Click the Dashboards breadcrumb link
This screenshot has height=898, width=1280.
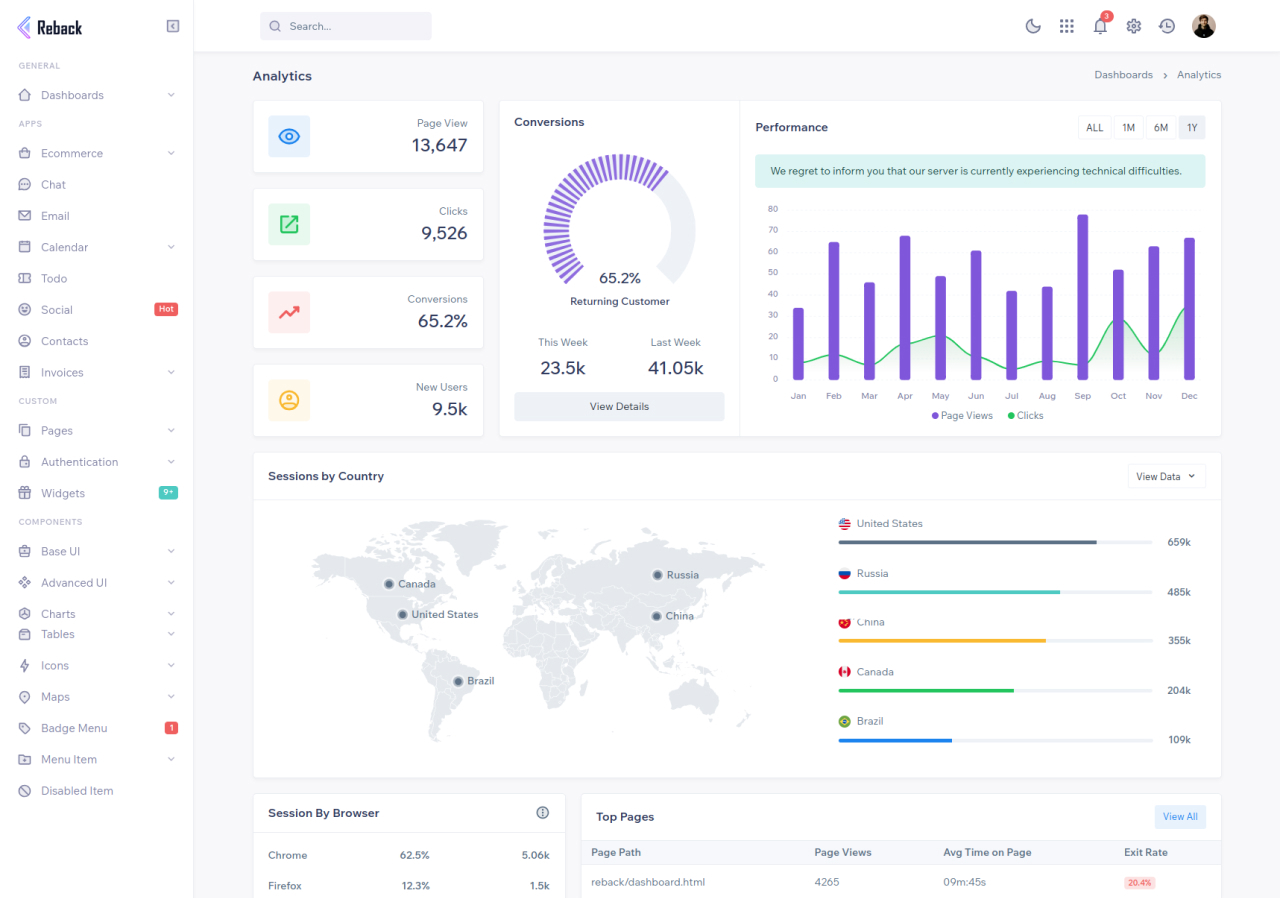tap(1123, 75)
